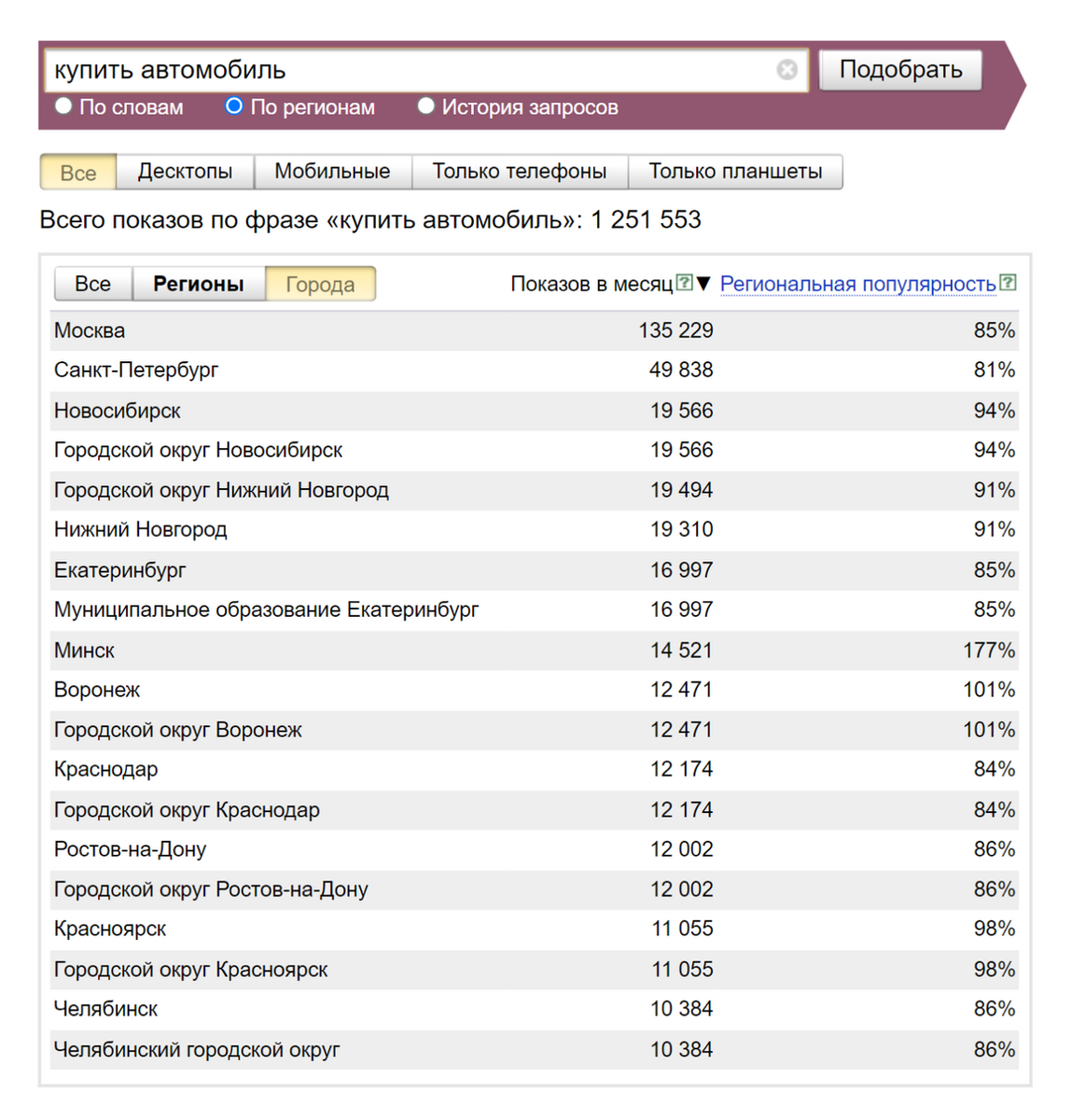This screenshot has width=1071, height=1120.
Task: Show the Регионы list tab
Action: (199, 284)
